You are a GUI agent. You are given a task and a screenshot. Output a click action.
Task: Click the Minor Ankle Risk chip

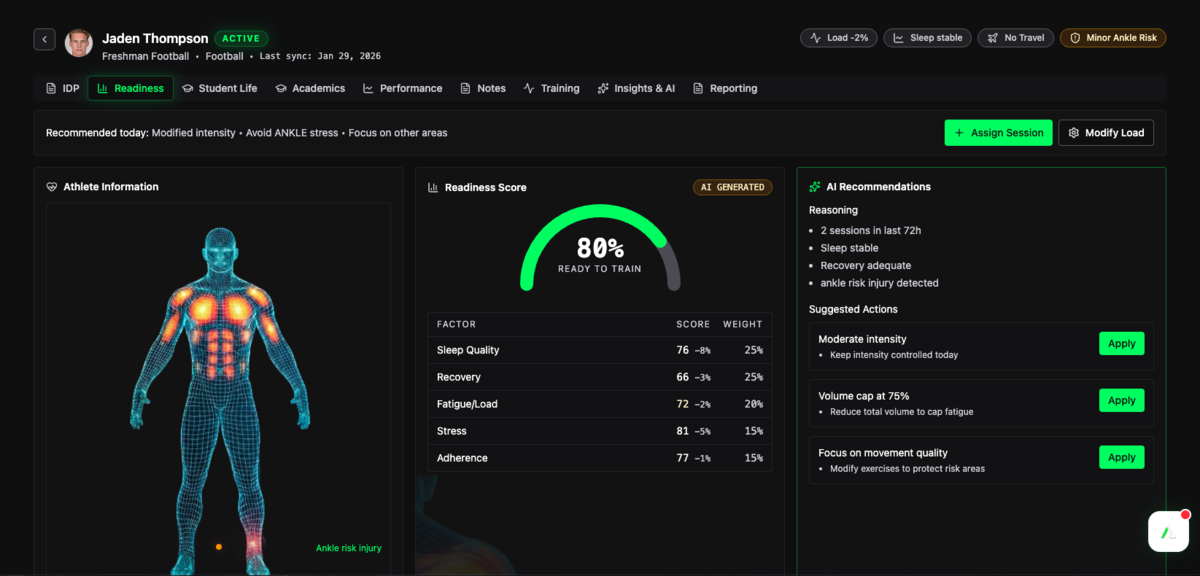1113,38
